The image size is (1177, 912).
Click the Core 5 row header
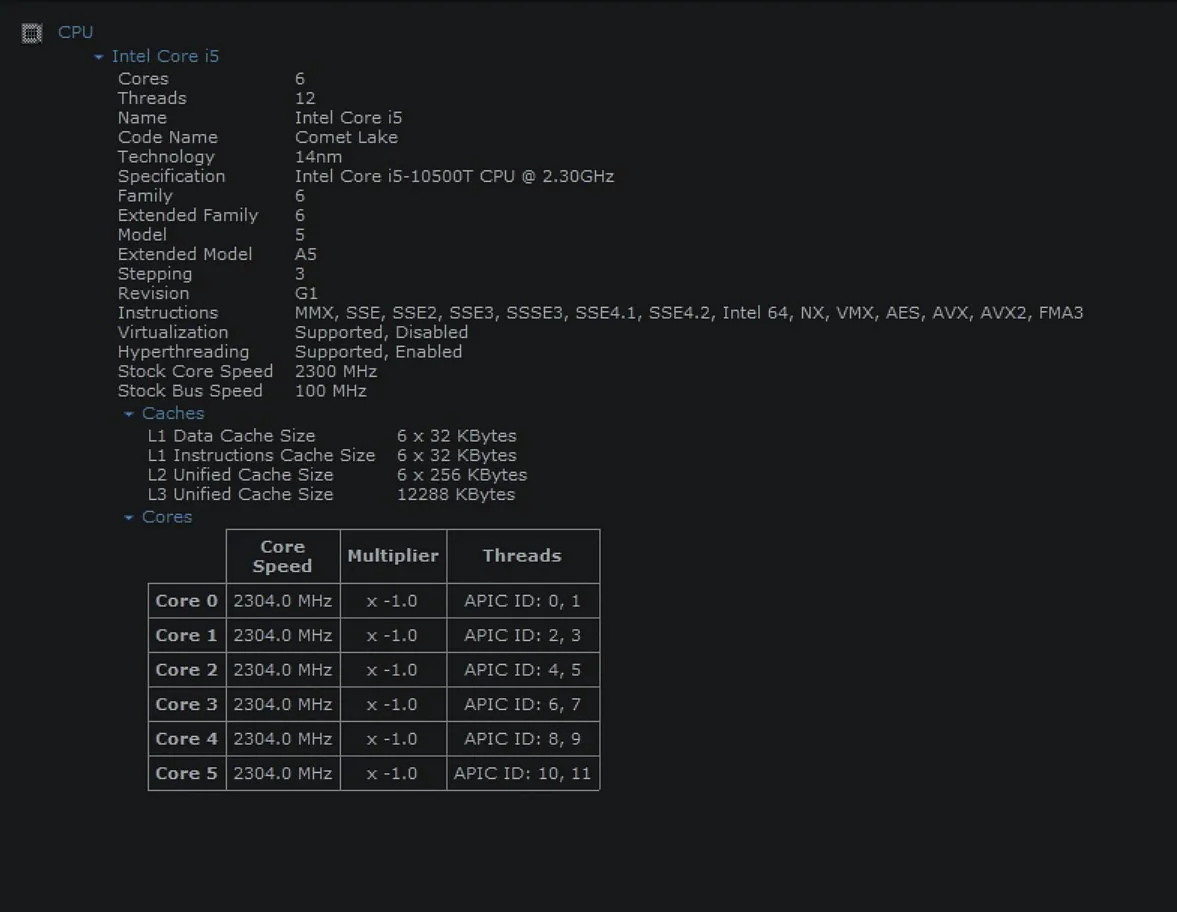point(187,774)
